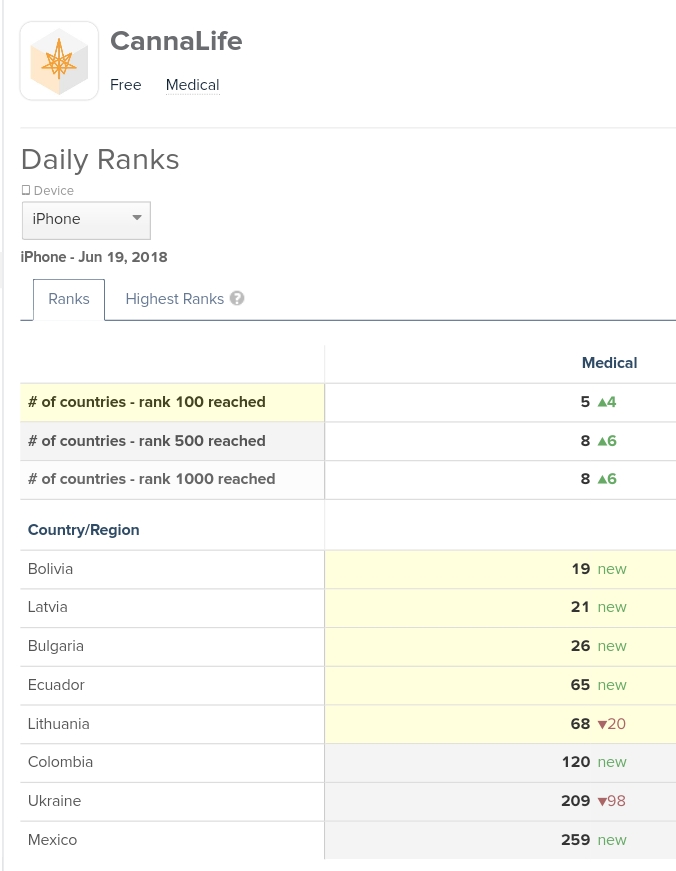Screen dimensions: 676x871
Task: Click green up arrow in rank 1000 row
Action: [x=602, y=479]
